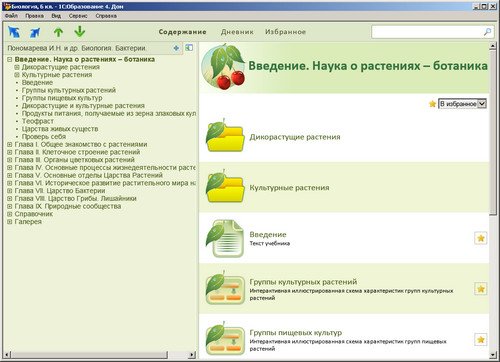Image resolution: width=500 pixels, height=362 pixels.
Task: Switch to the Дневник tab
Action: tap(237, 32)
